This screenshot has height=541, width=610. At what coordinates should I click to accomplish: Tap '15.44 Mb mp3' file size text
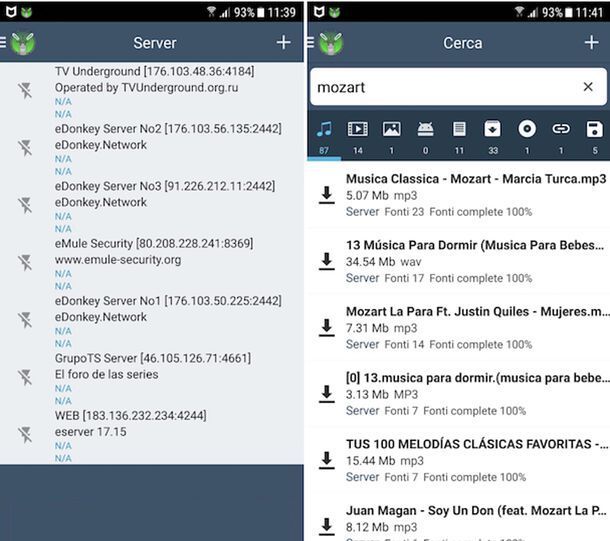pyautogui.click(x=385, y=461)
